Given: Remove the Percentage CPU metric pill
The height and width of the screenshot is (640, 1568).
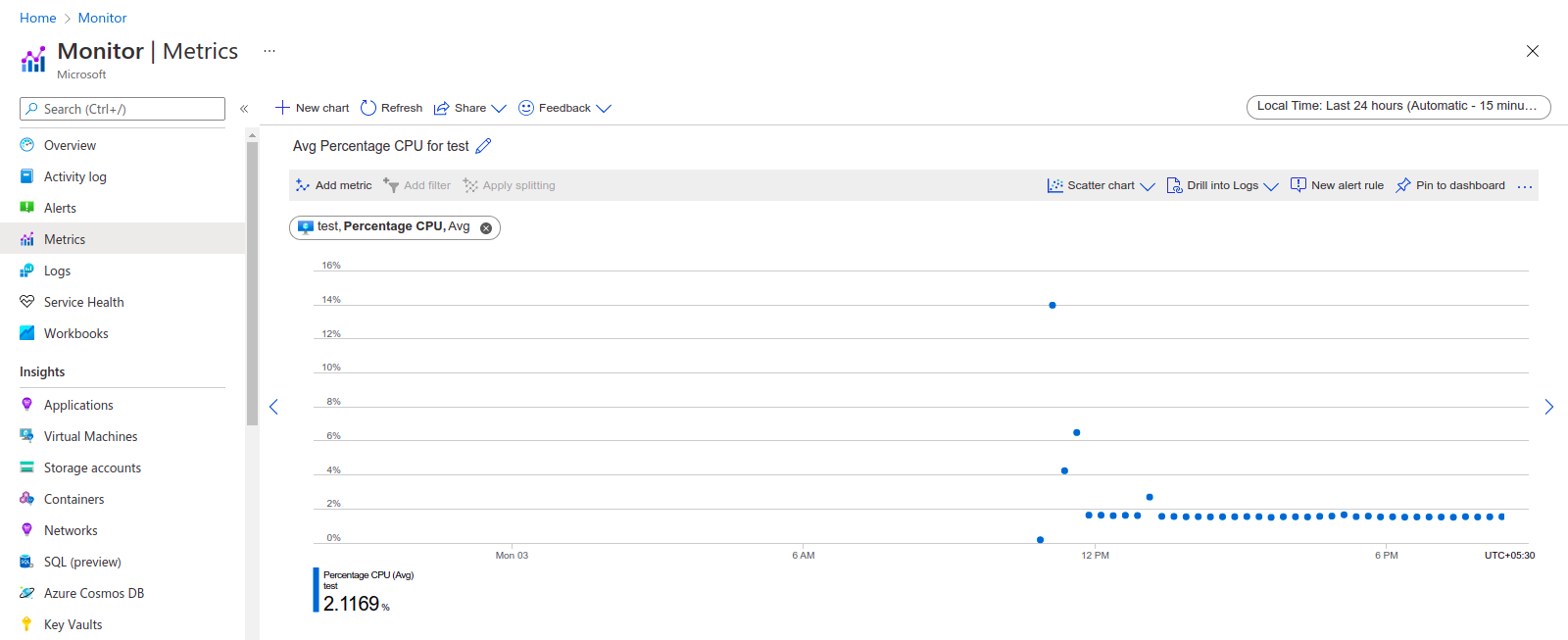Looking at the screenshot, I should coord(486,227).
